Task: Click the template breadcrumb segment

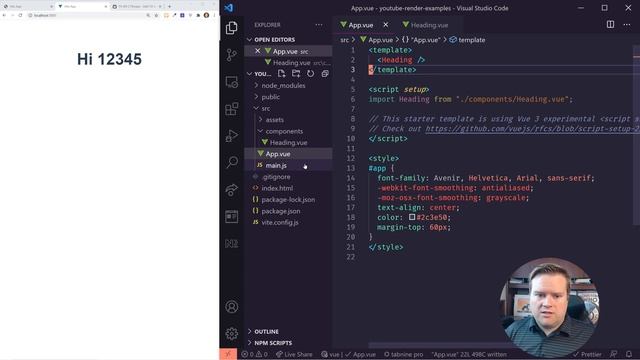Action: tap(467, 40)
